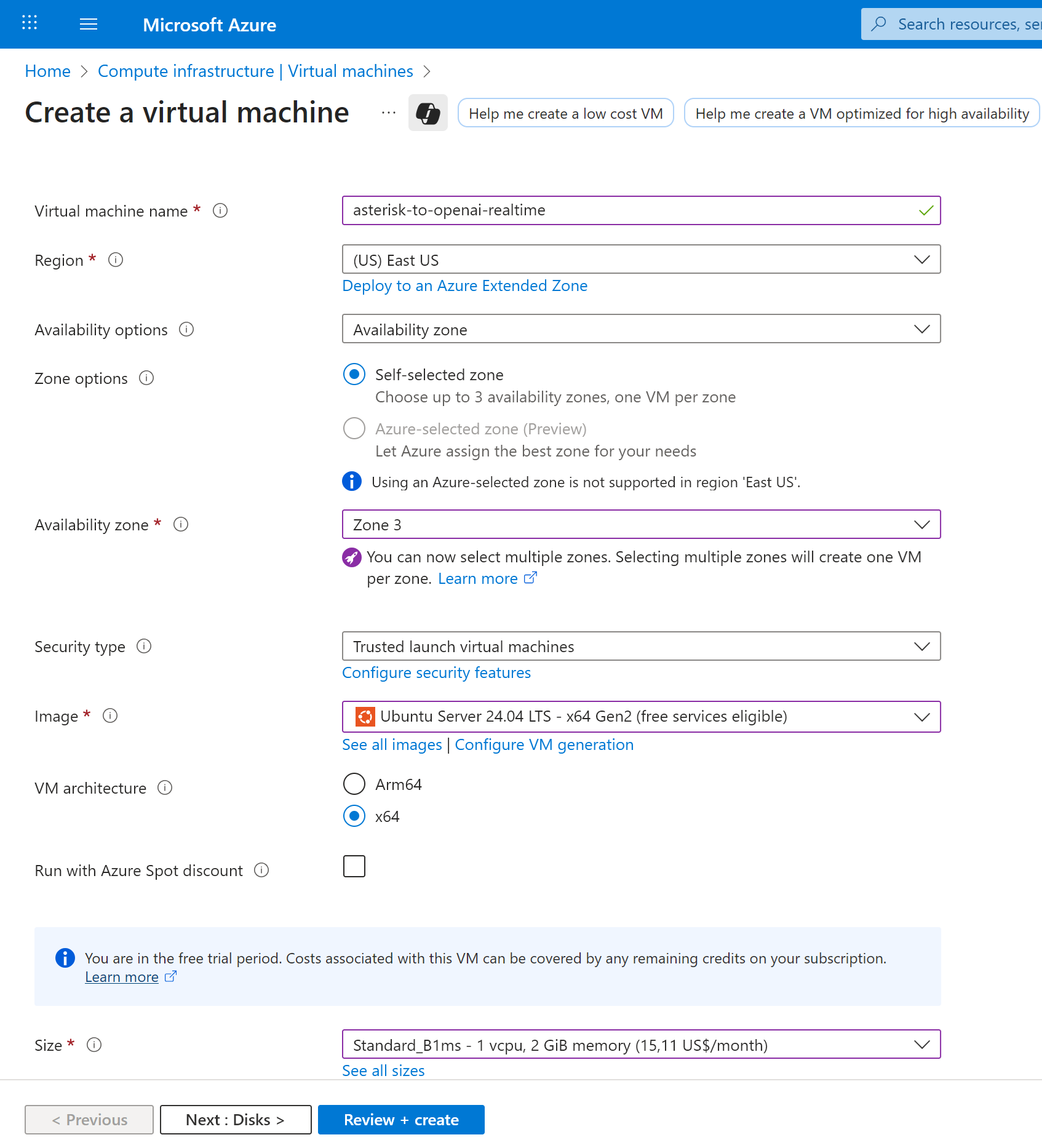Screen dimensions: 1042x1148
Task: Go to Home breadcrumb
Action: (x=47, y=71)
